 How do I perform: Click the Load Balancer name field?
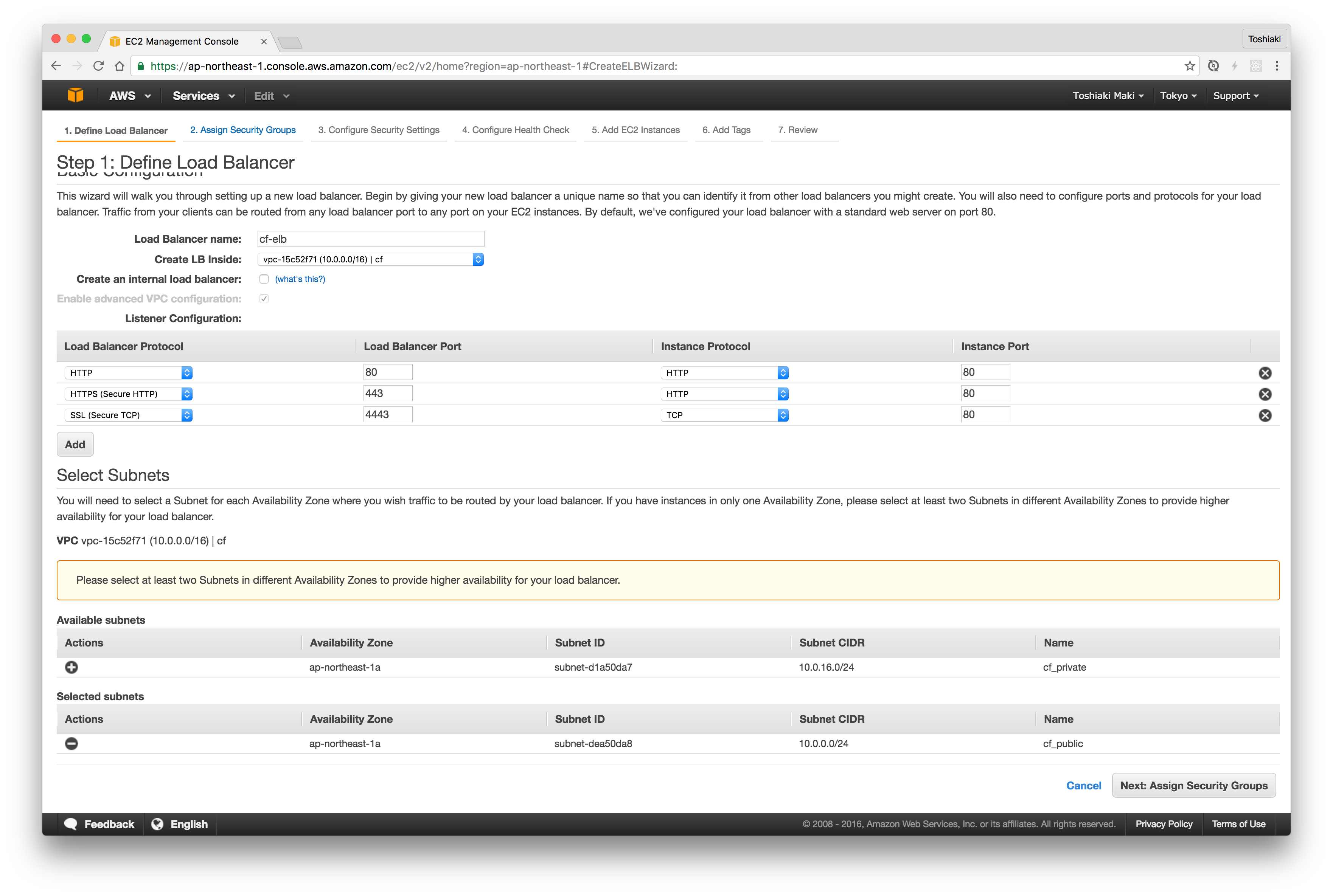(x=370, y=239)
